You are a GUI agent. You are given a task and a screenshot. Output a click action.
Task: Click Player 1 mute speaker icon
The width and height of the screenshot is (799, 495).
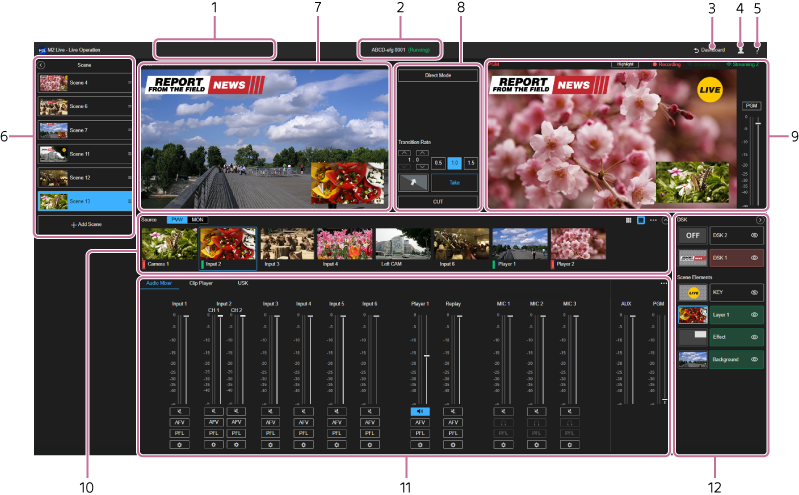(x=420, y=411)
